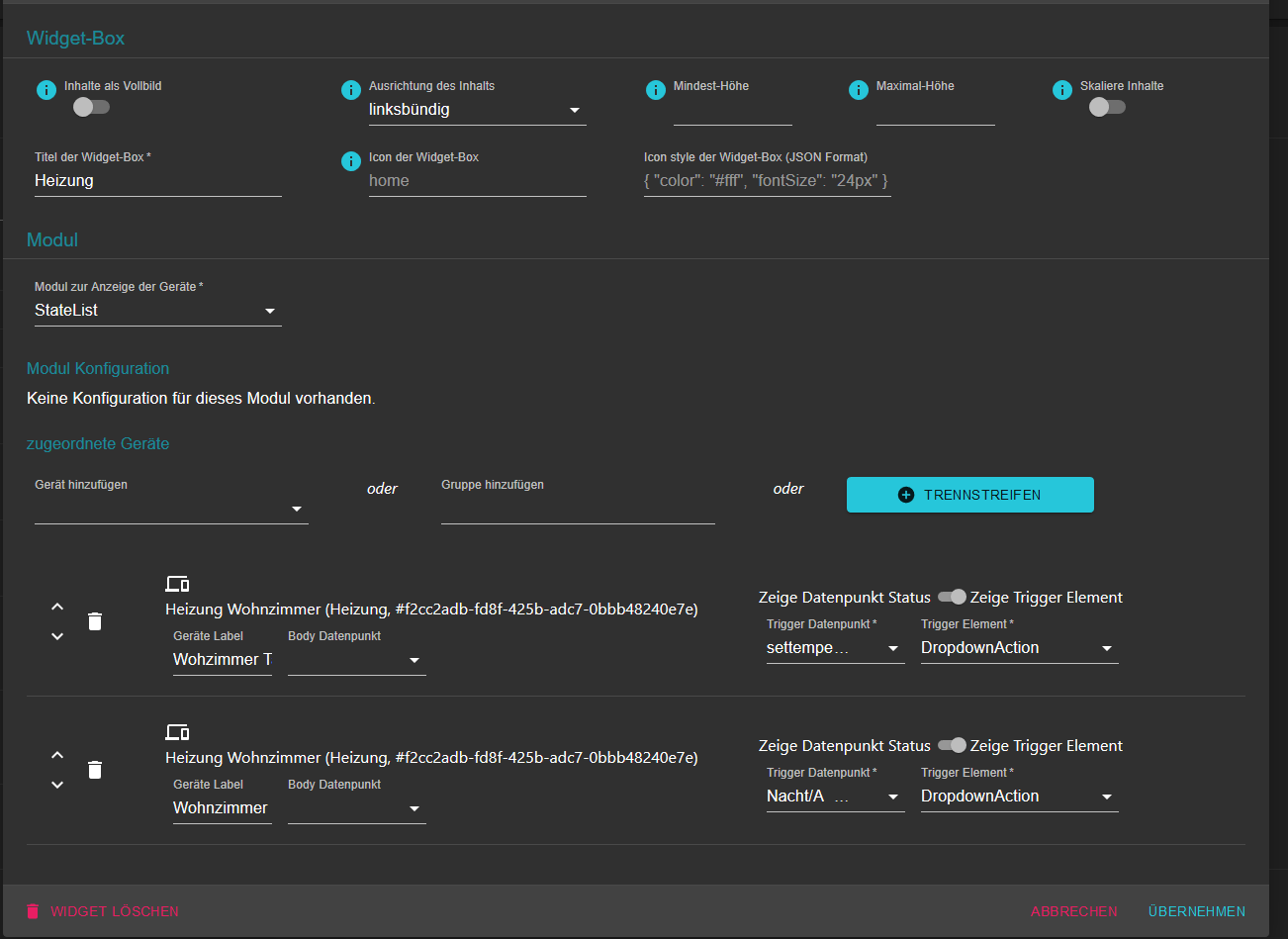Click the Mindest-Höhe input field

(733, 110)
